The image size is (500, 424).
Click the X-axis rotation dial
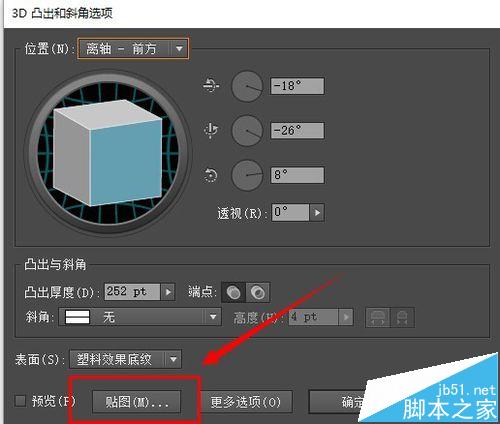pos(247,86)
